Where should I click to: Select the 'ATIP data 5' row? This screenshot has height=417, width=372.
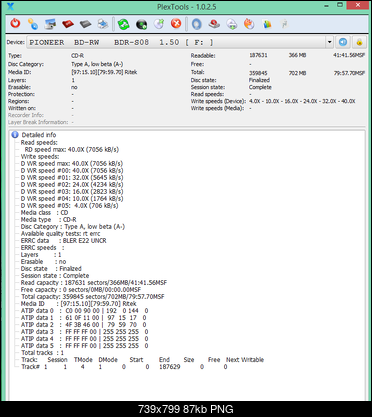point(84,346)
